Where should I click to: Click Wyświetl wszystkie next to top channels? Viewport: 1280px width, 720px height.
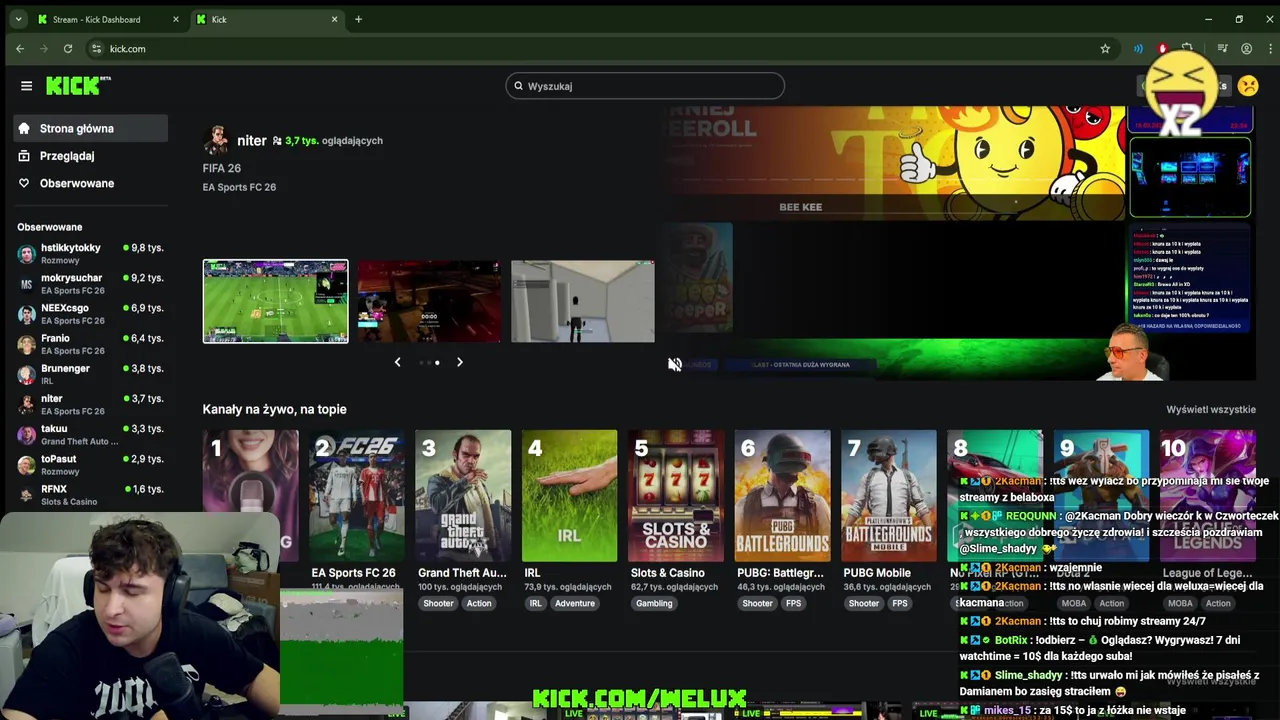[1210, 409]
